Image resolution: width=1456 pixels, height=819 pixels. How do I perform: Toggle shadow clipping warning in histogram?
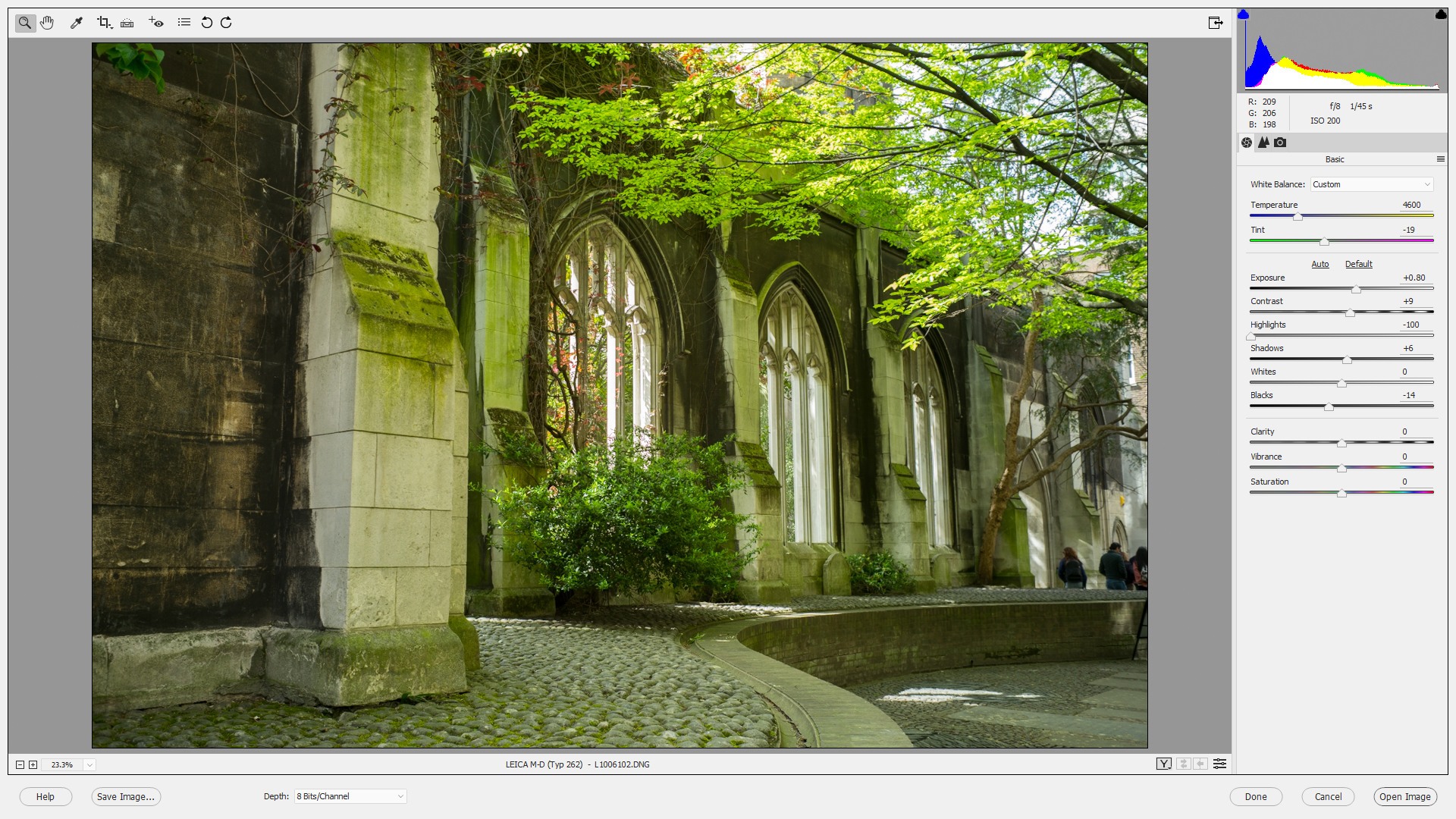click(1243, 14)
